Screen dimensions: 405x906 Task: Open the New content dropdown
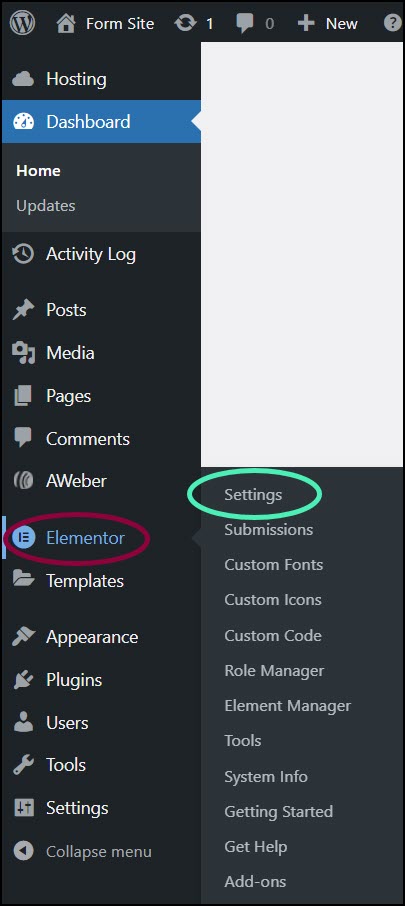(x=328, y=23)
